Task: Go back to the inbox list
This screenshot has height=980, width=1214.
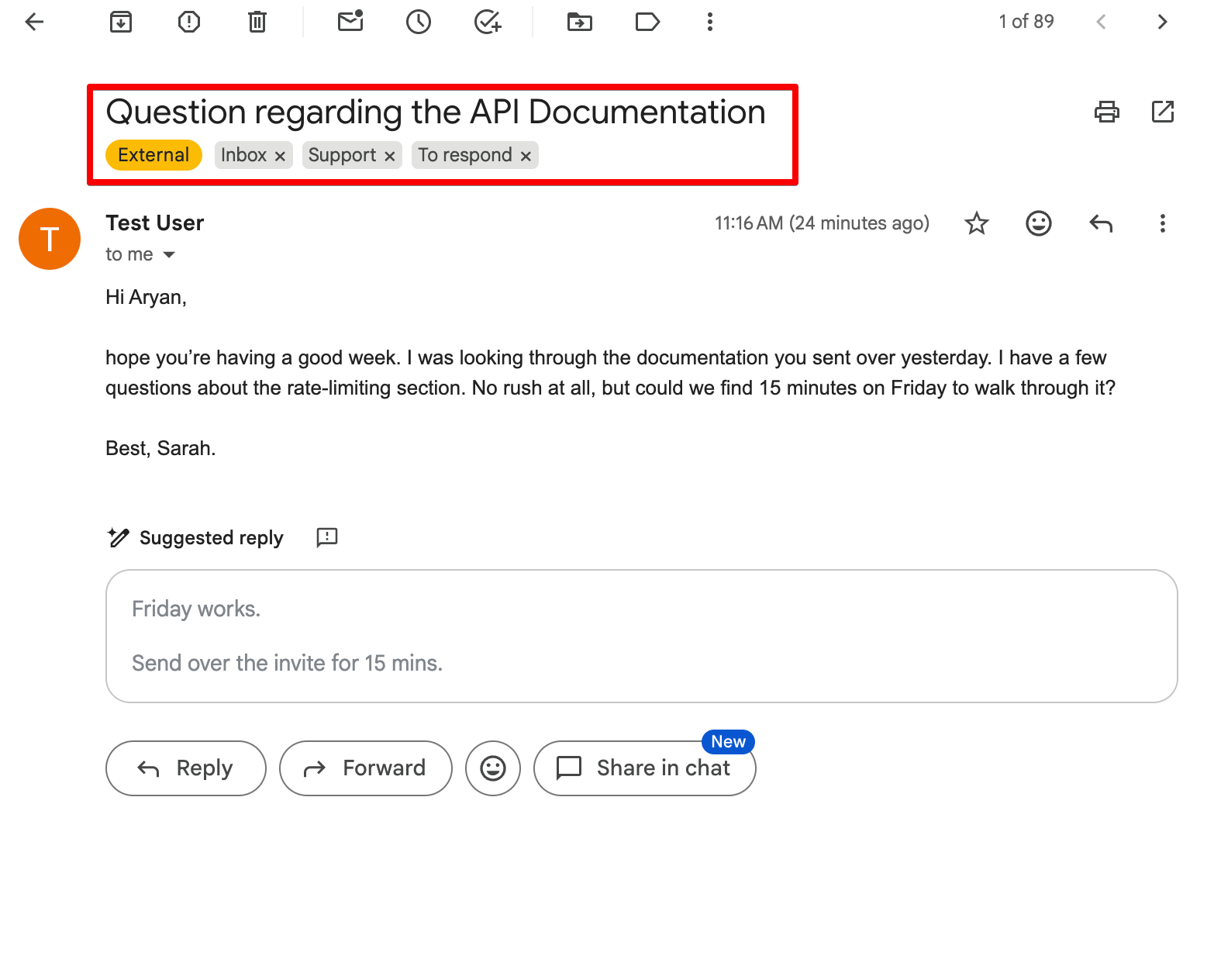Action: tap(34, 22)
